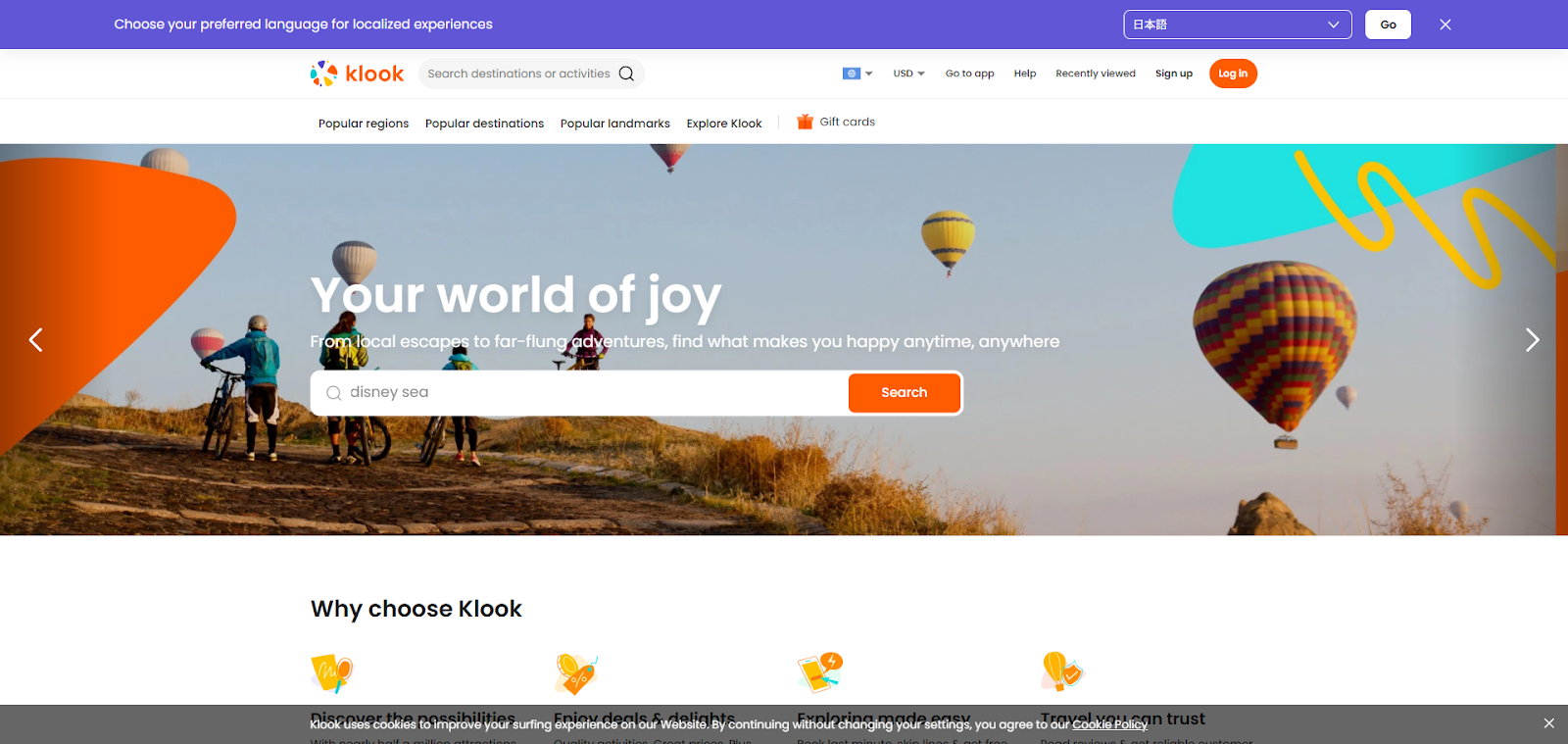The width and height of the screenshot is (1568, 744).
Task: Open the USD currency dropdown
Action: (908, 74)
